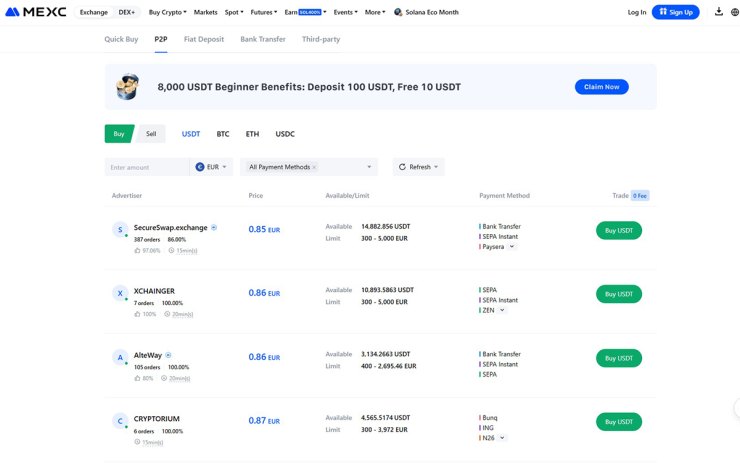Viewport: 740px width, 463px height.
Task: Expand XCHAINGER payment methods after ZEN
Action: 502,310
